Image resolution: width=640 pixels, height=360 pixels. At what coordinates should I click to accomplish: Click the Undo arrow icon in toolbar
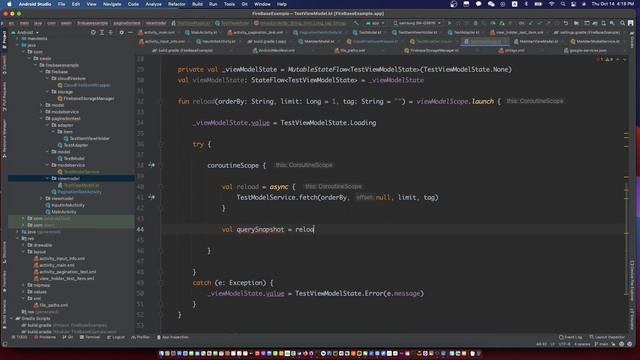coord(566,23)
